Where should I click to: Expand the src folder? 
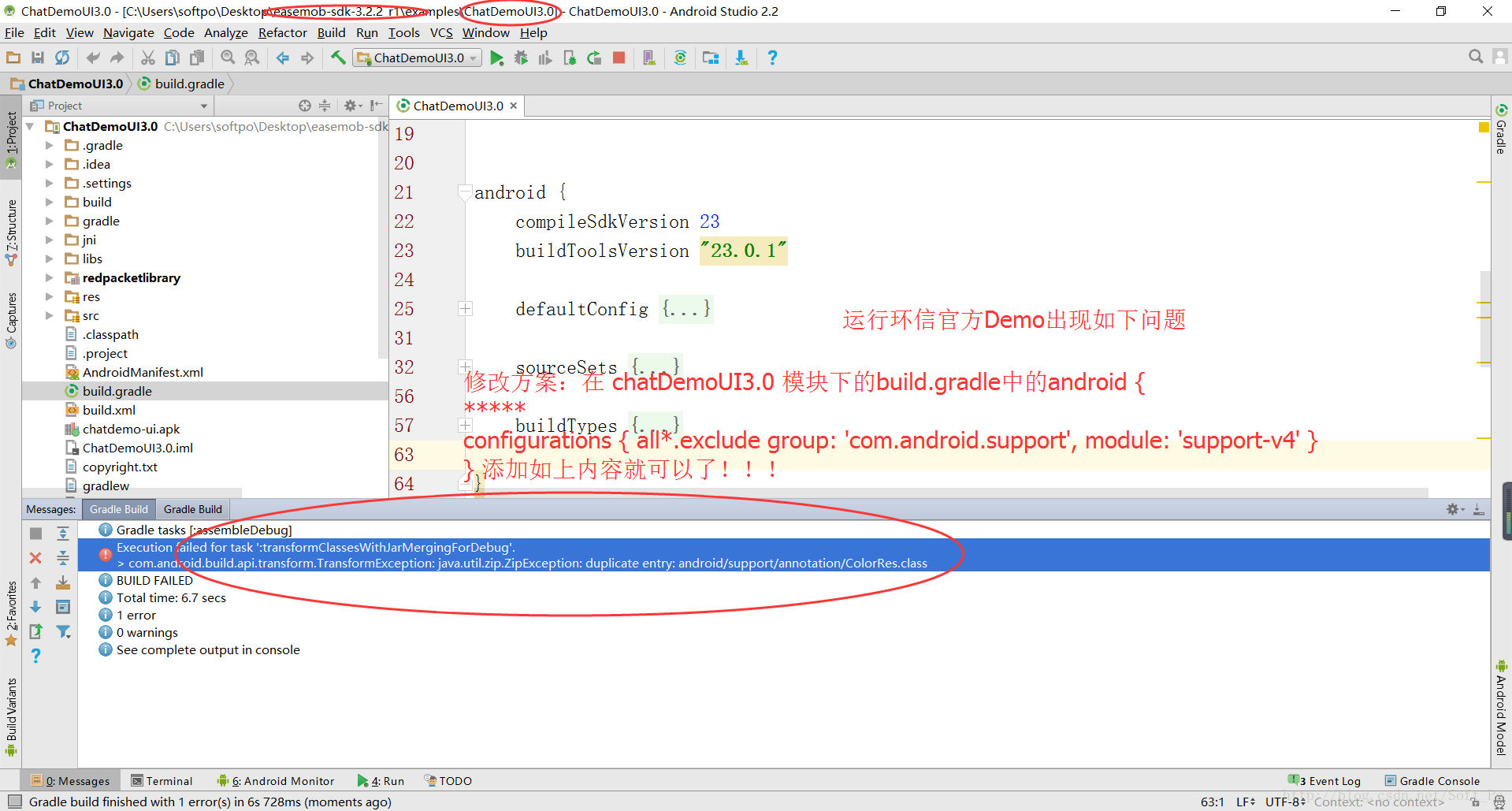tap(50, 315)
